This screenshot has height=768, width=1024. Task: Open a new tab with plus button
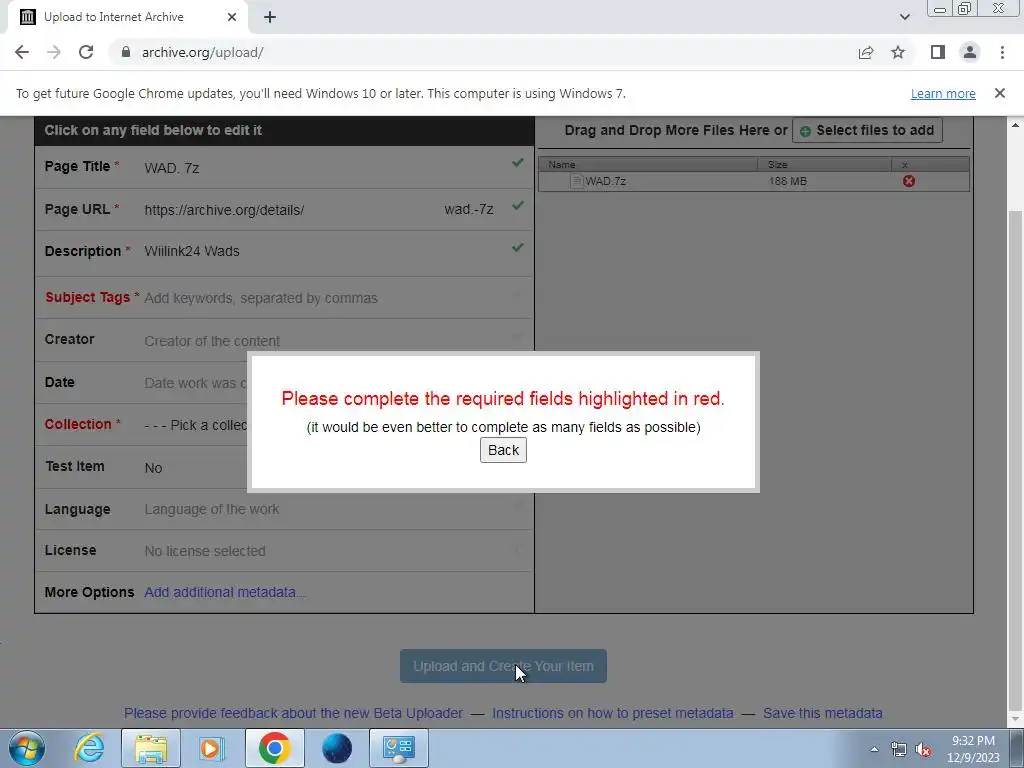point(270,17)
